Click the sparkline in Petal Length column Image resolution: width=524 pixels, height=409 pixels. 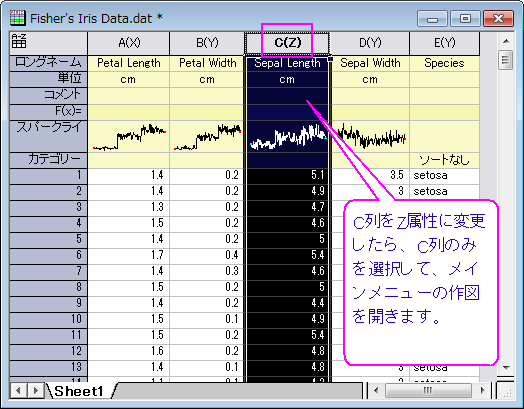tap(129, 137)
